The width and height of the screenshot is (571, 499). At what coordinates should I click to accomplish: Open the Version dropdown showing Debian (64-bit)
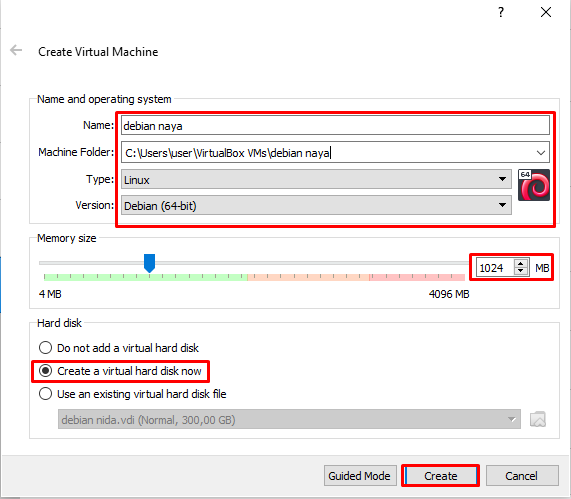tap(316, 206)
